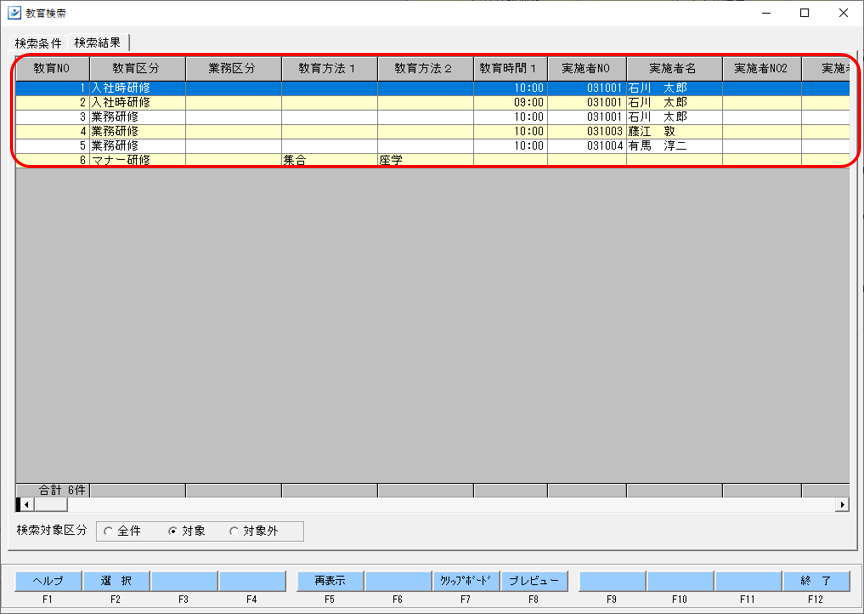Click the 教育時間１ column header
The height and width of the screenshot is (614, 864).
[510, 69]
